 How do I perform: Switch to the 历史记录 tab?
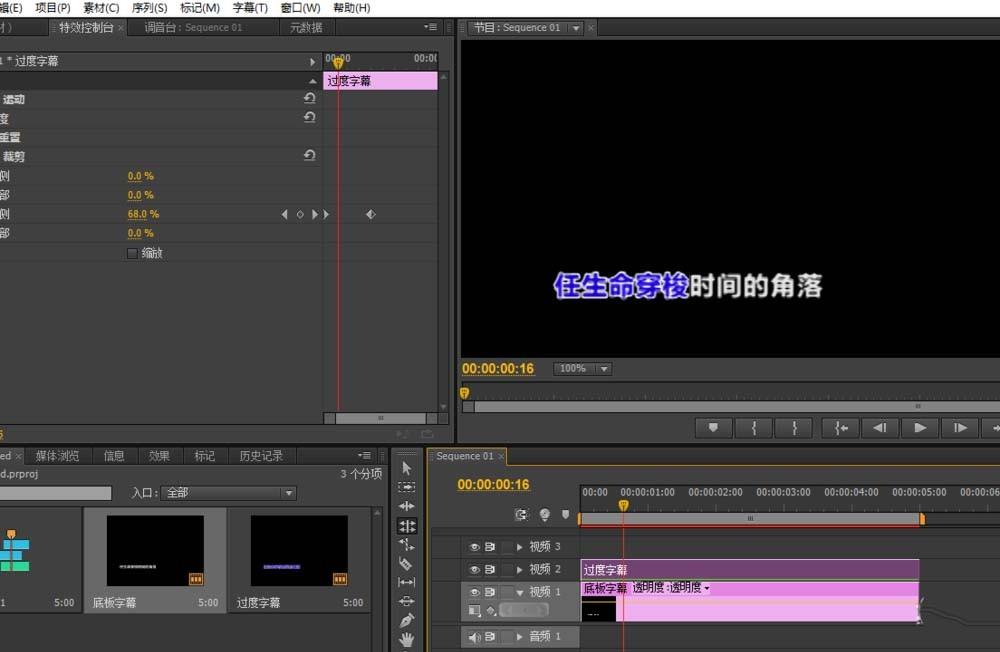coord(261,455)
